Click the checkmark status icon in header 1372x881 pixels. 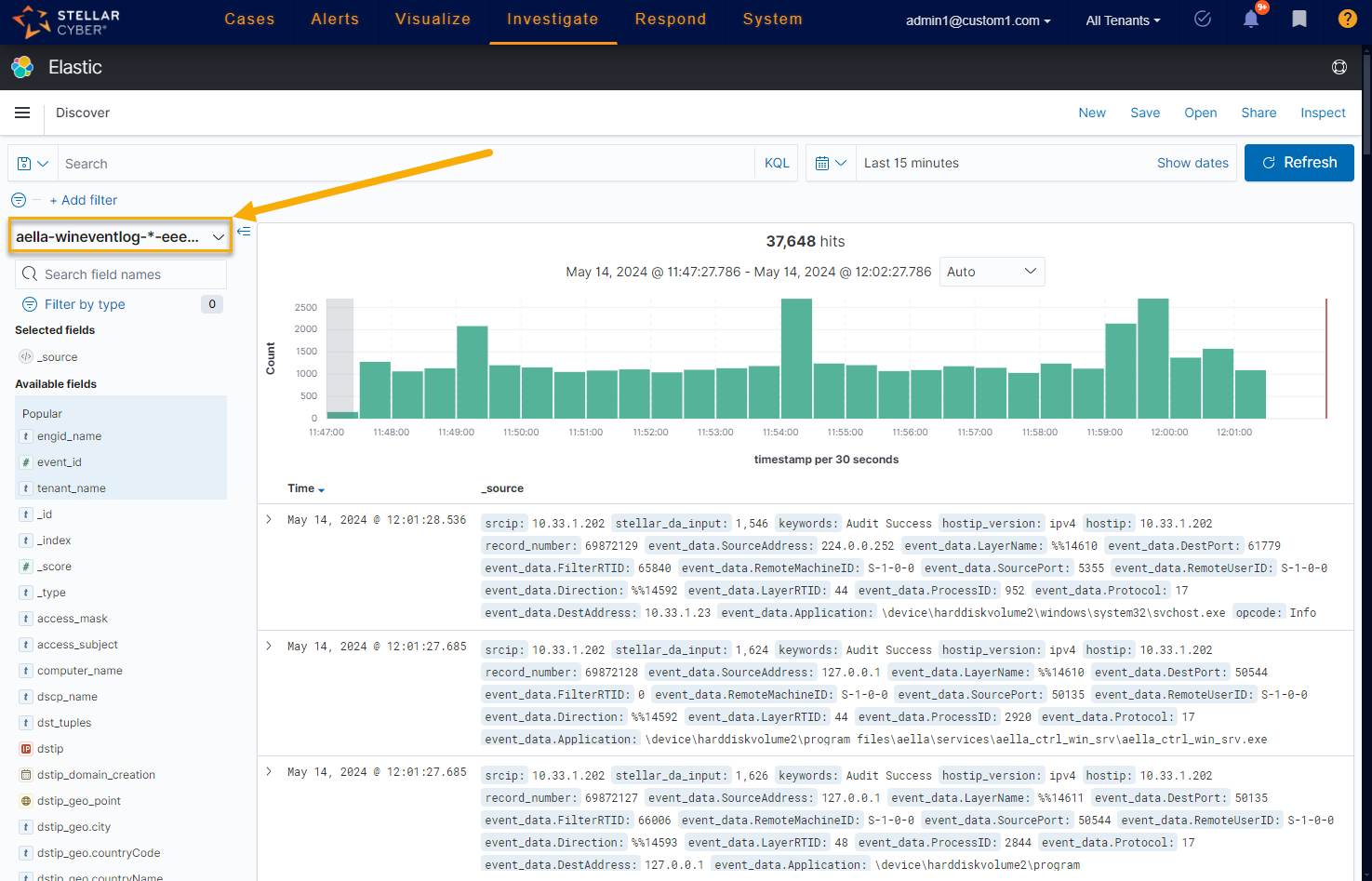coord(1203,20)
